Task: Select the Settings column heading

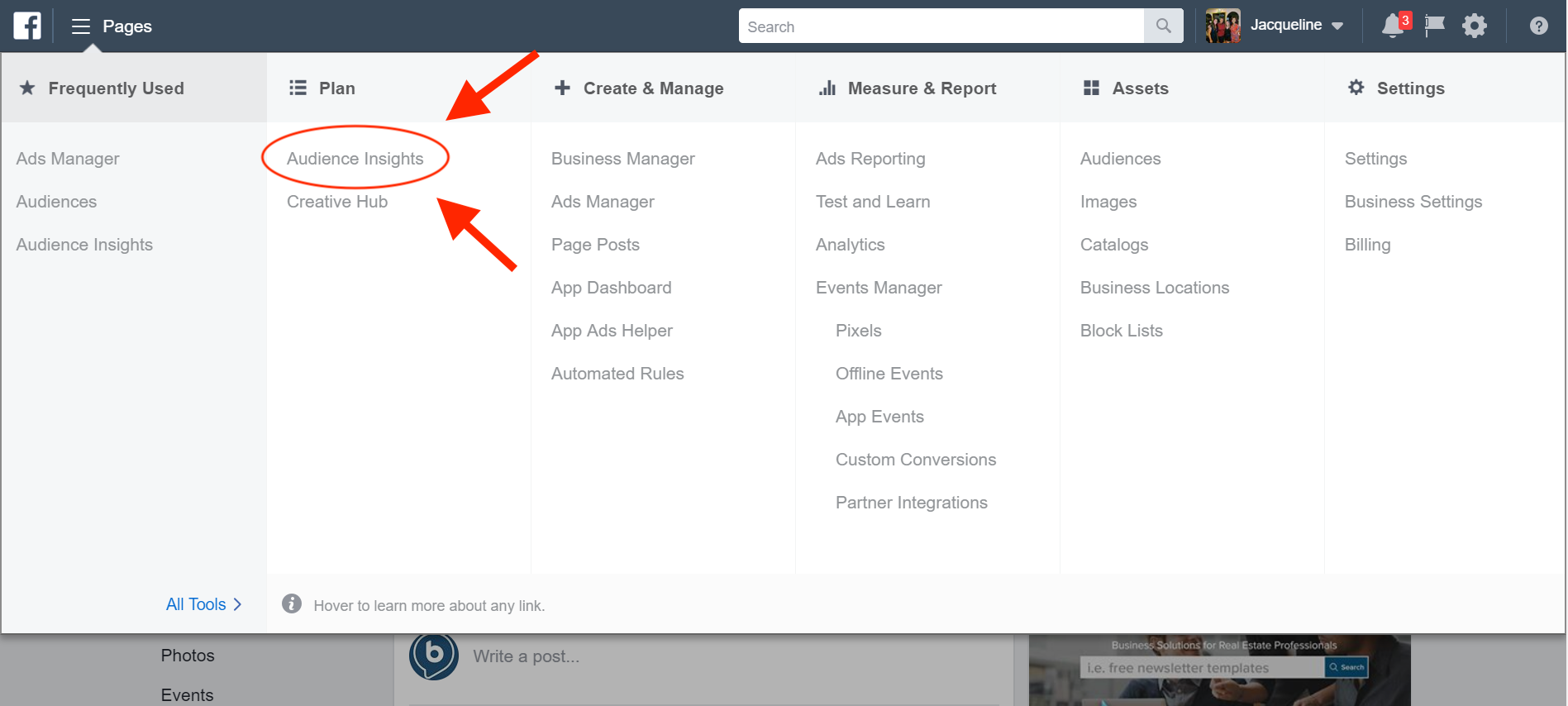Action: pos(1411,88)
